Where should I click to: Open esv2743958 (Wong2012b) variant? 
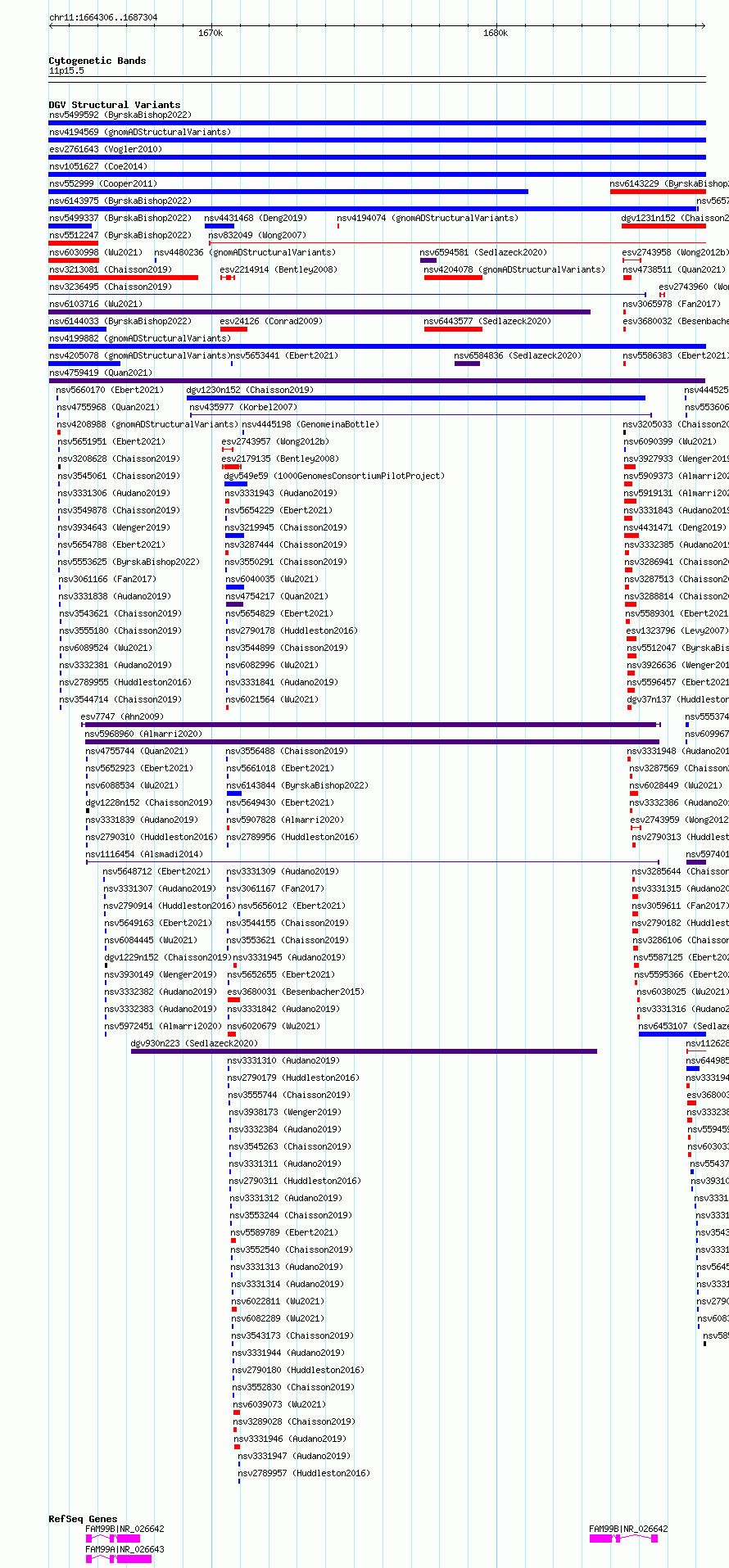tap(675, 252)
